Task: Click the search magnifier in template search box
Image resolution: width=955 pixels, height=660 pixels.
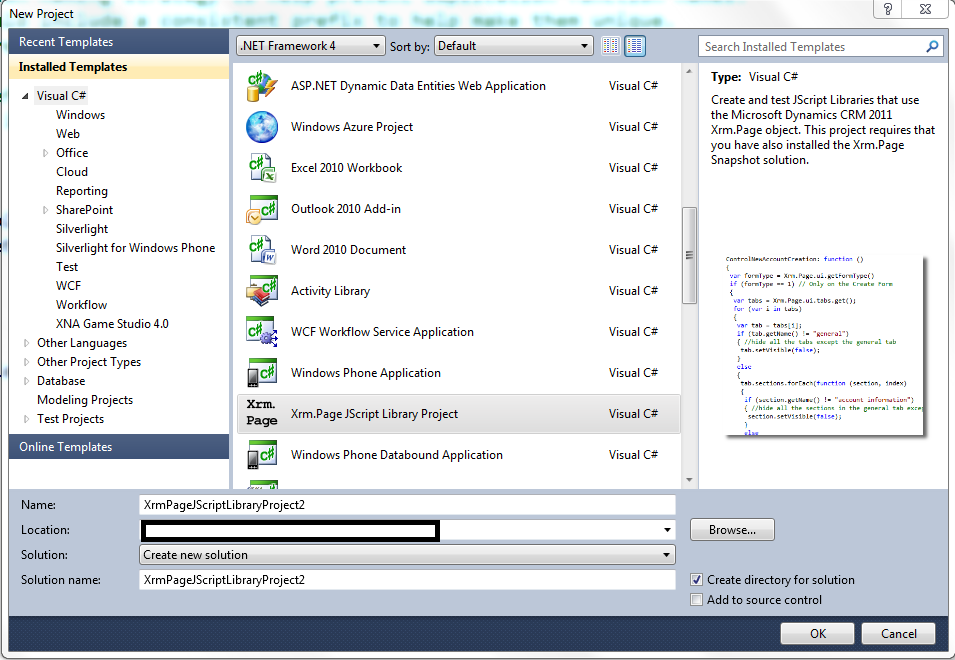Action: 931,46
